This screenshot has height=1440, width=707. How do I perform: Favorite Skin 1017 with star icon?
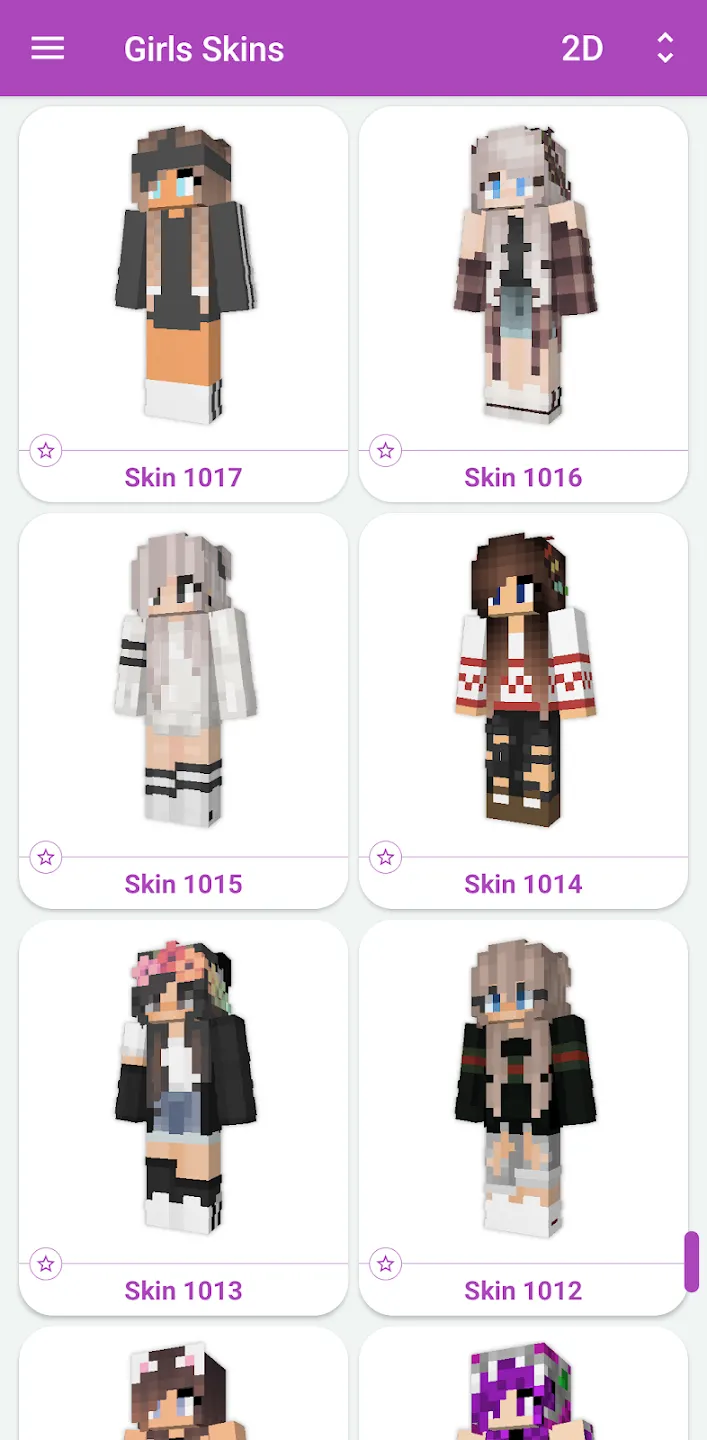point(46,451)
